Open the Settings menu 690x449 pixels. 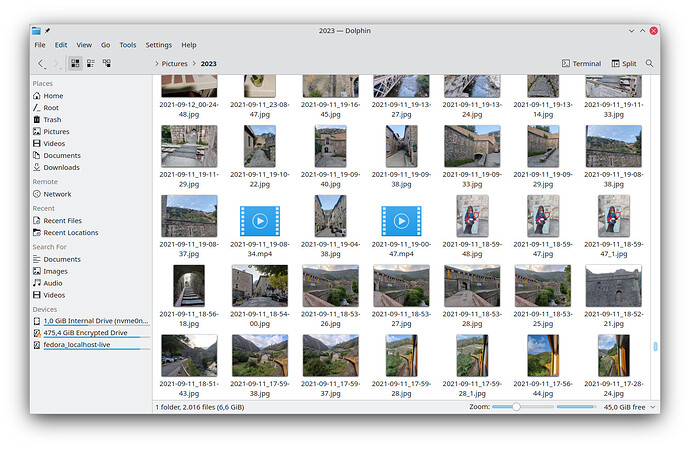coord(159,45)
